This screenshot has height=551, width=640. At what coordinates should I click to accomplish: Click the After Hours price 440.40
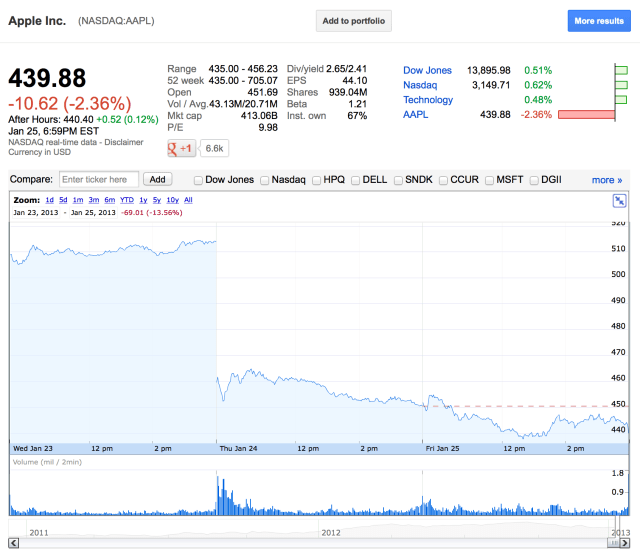click(78, 120)
